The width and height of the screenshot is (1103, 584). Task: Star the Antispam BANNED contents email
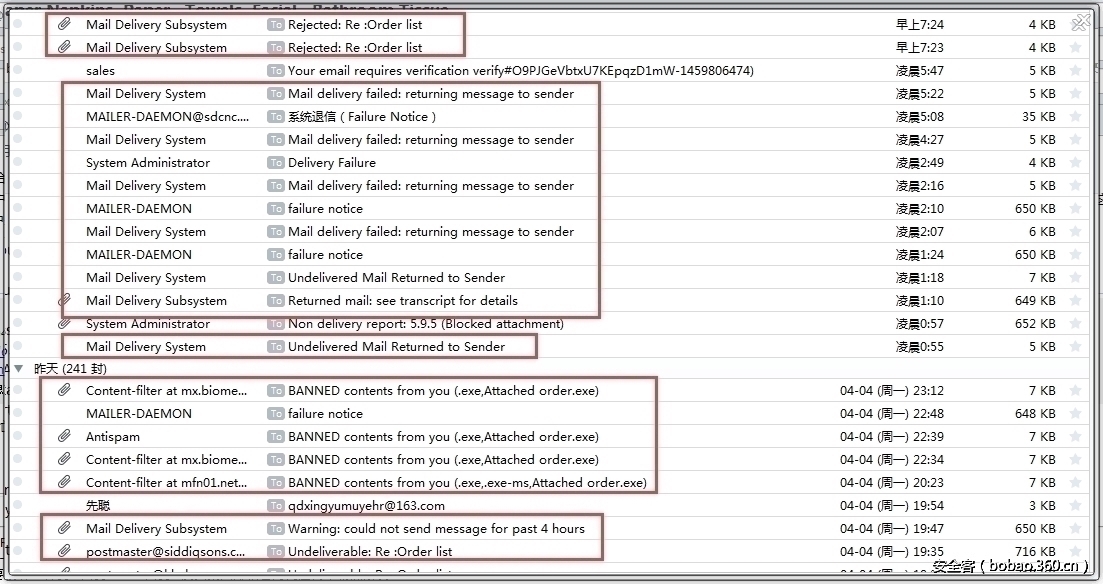pyautogui.click(x=1075, y=437)
